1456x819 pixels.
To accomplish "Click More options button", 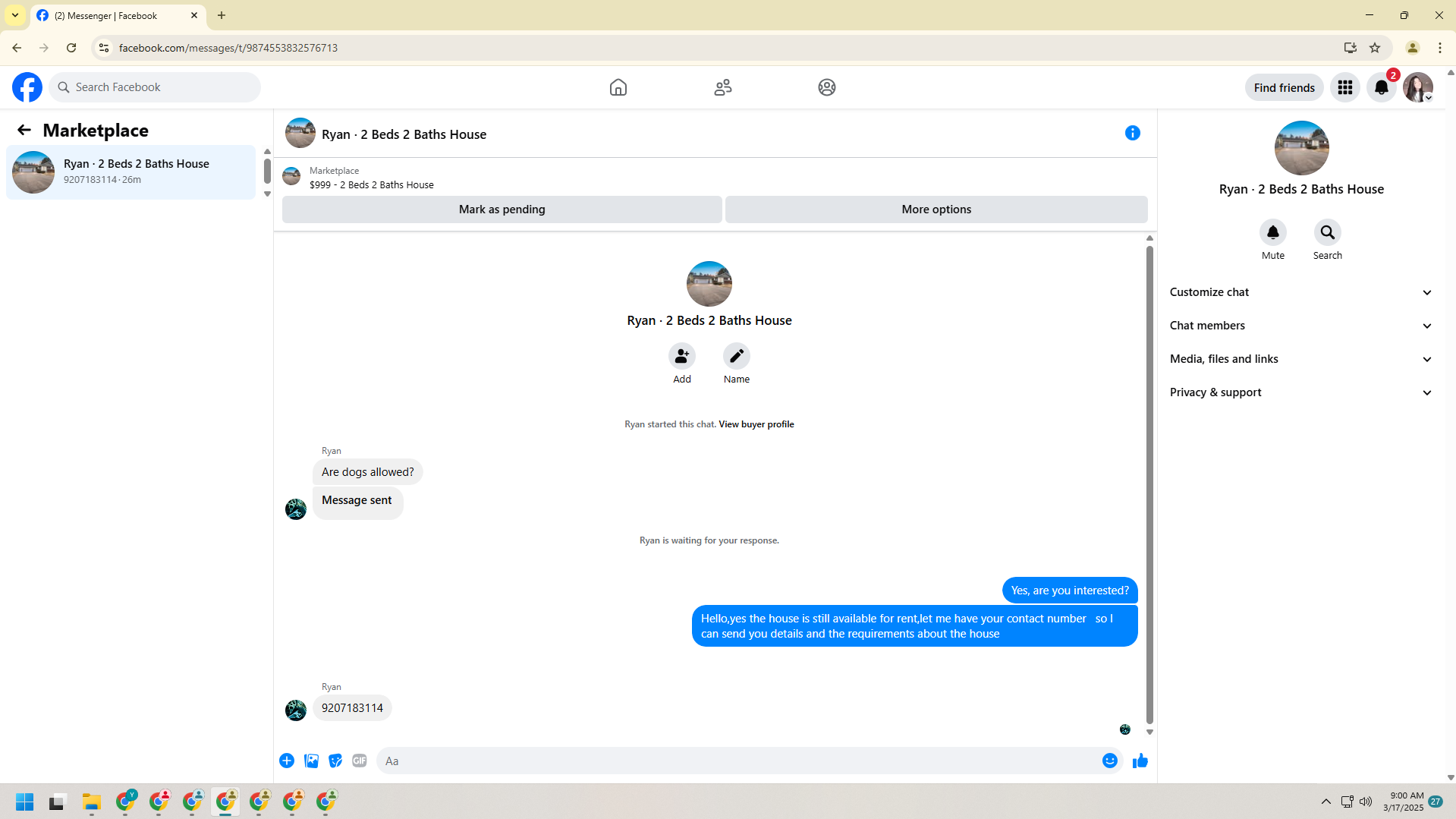I will [x=936, y=209].
